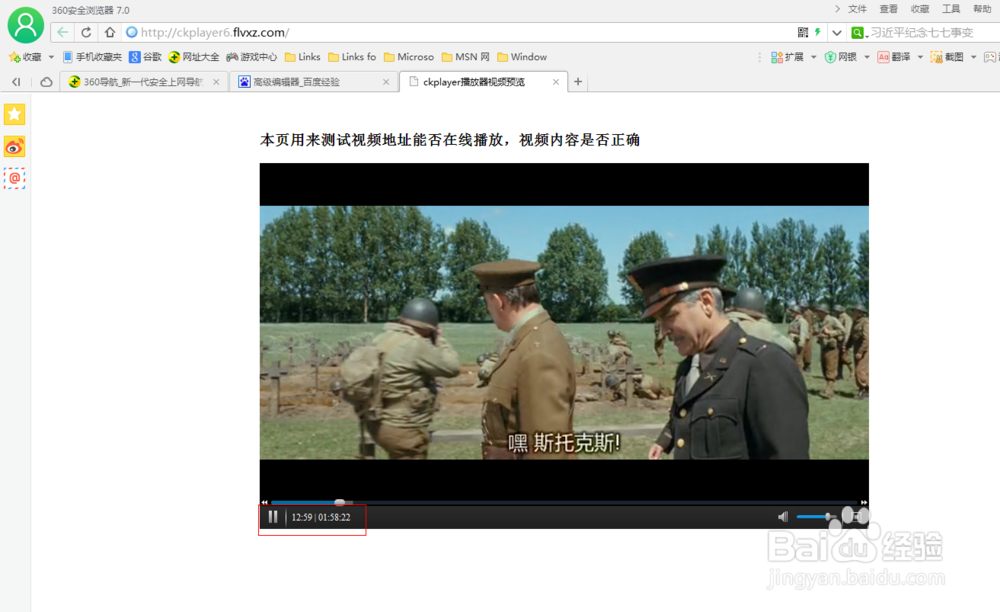Image resolution: width=1000 pixels, height=612 pixels.
Task: Expand the address bar history dropdown
Action: pyautogui.click(x=837, y=33)
